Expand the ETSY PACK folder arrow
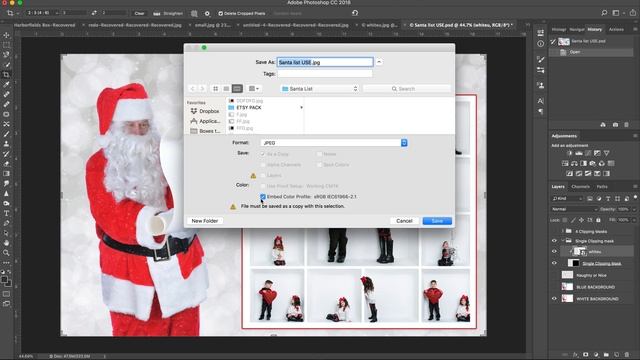The width and height of the screenshot is (640, 360). pos(301,108)
